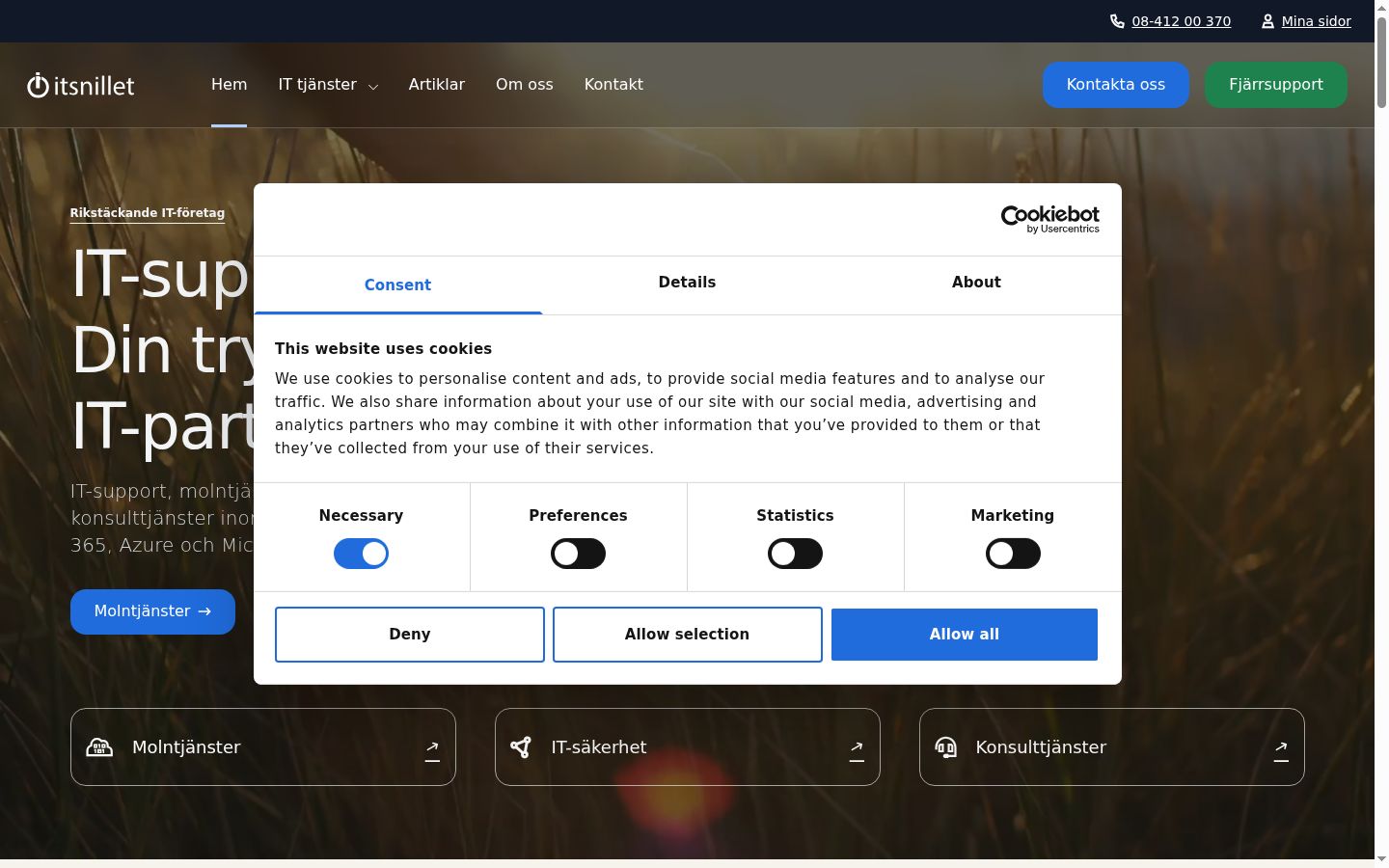The image size is (1389, 868).
Task: Click the Allow all button
Action: [965, 635]
